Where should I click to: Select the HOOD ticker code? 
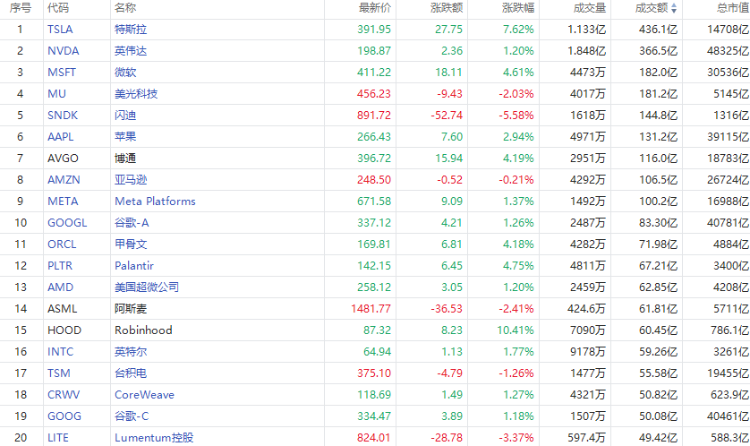64,330
